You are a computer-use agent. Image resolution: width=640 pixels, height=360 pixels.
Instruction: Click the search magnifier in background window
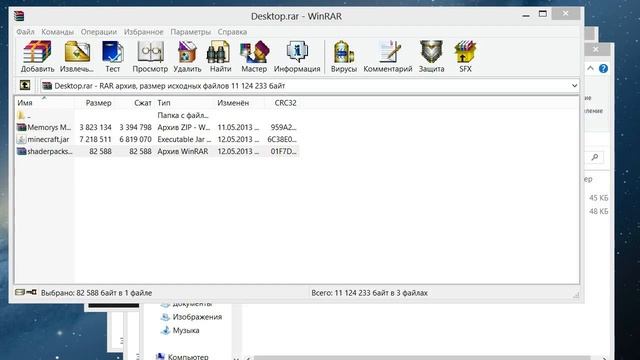pyautogui.click(x=595, y=157)
